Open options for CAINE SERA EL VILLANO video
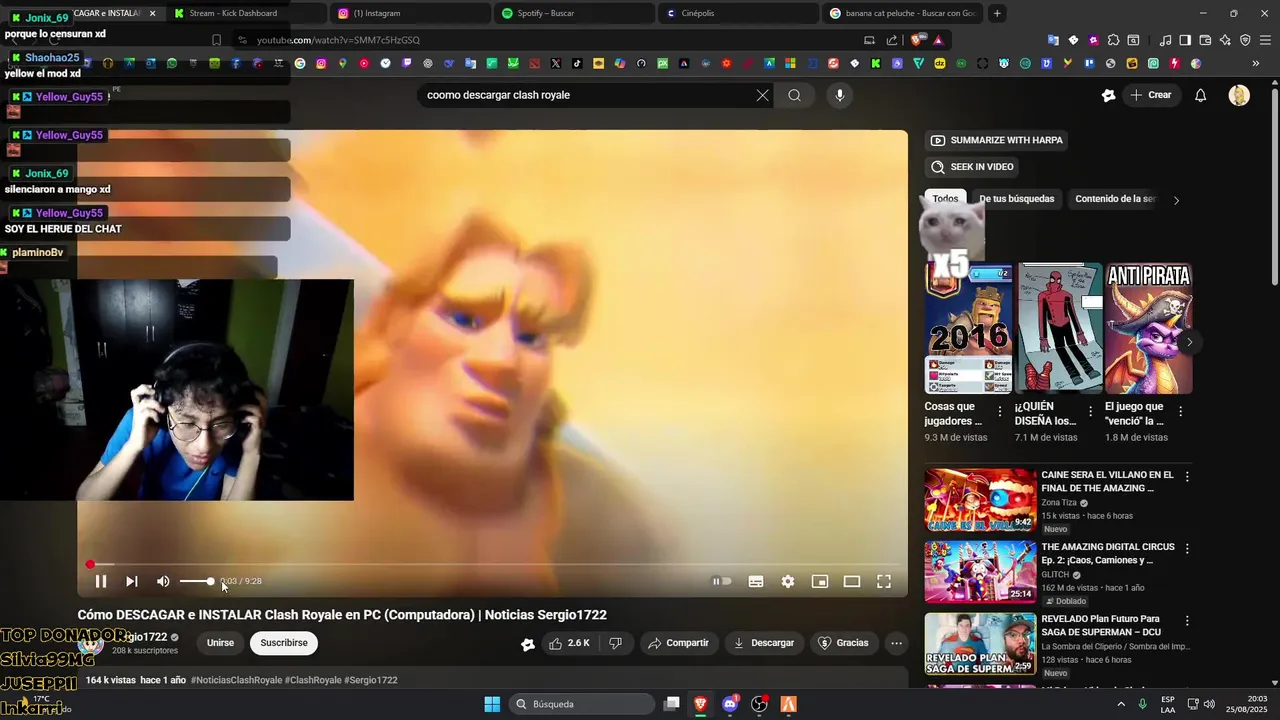Viewport: 1280px width, 720px height. (1187, 477)
